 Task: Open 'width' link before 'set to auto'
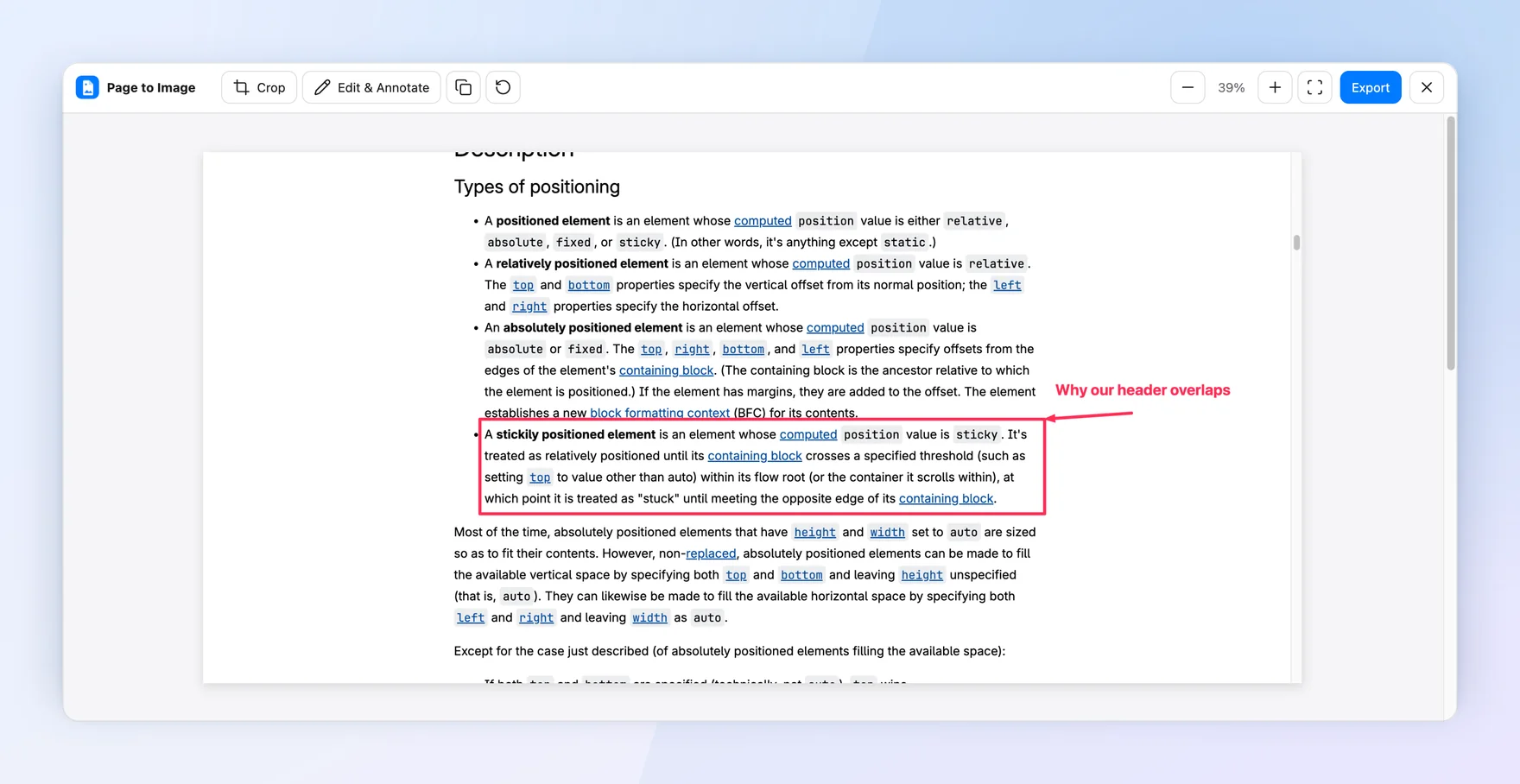point(887,533)
